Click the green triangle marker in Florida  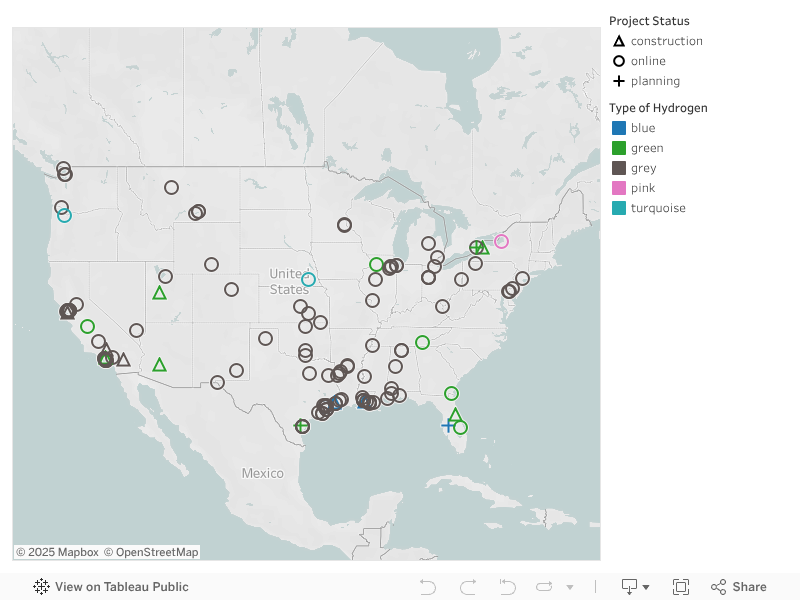click(x=455, y=415)
